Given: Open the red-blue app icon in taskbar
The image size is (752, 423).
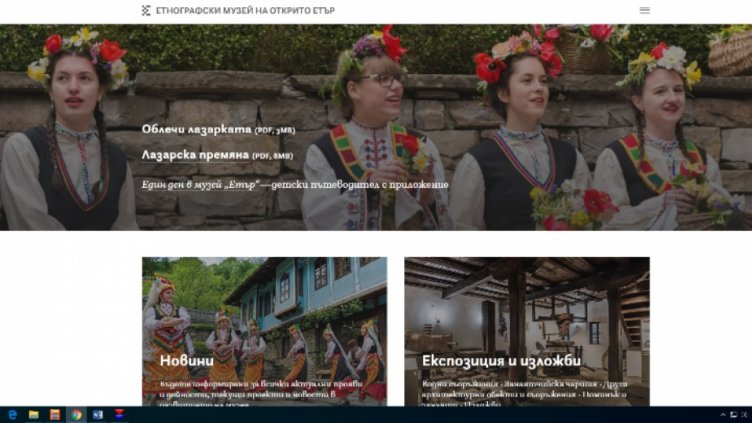Looking at the screenshot, I should pyautogui.click(x=119, y=415).
